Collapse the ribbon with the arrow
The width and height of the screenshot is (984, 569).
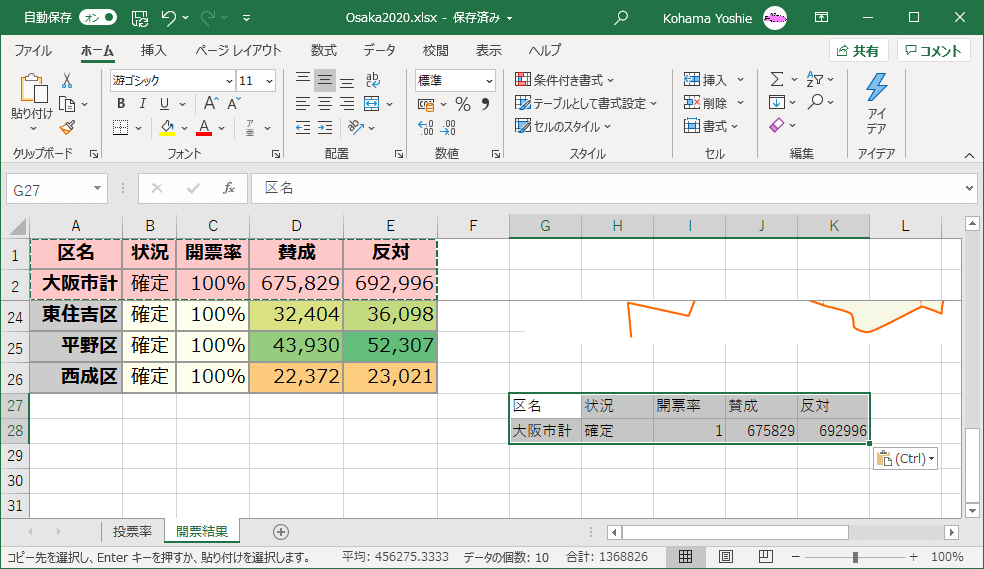970,155
